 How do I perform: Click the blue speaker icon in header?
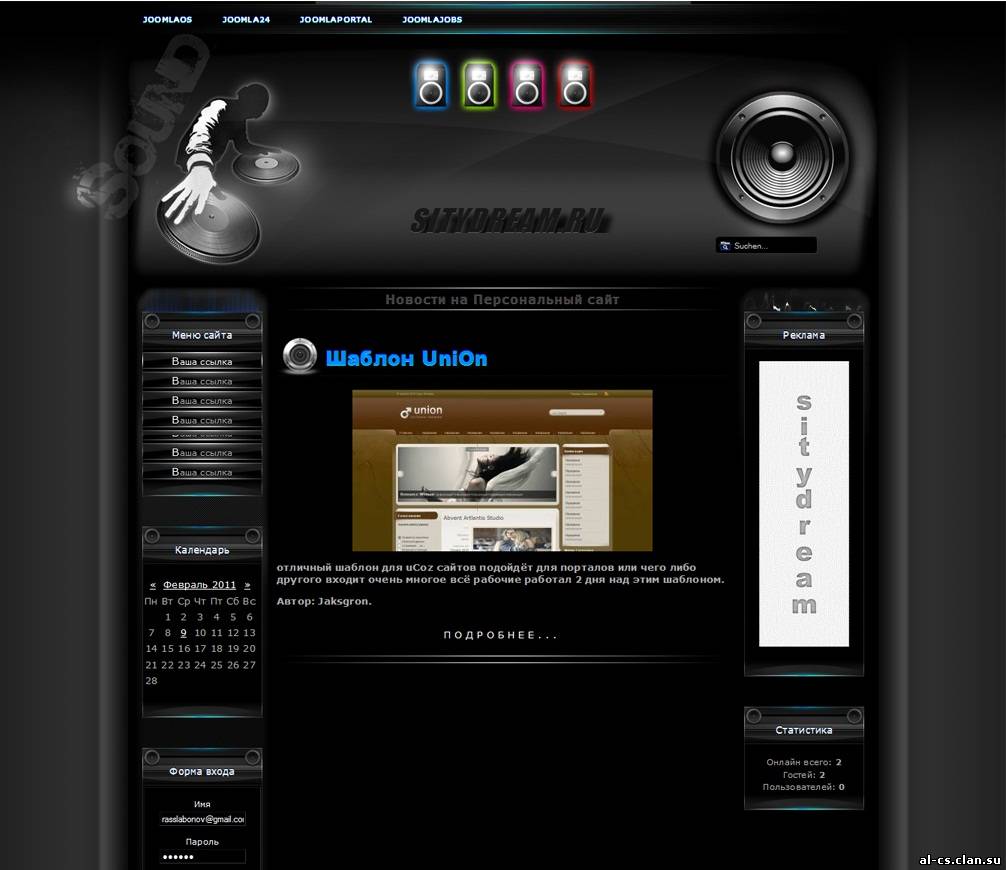pos(431,85)
